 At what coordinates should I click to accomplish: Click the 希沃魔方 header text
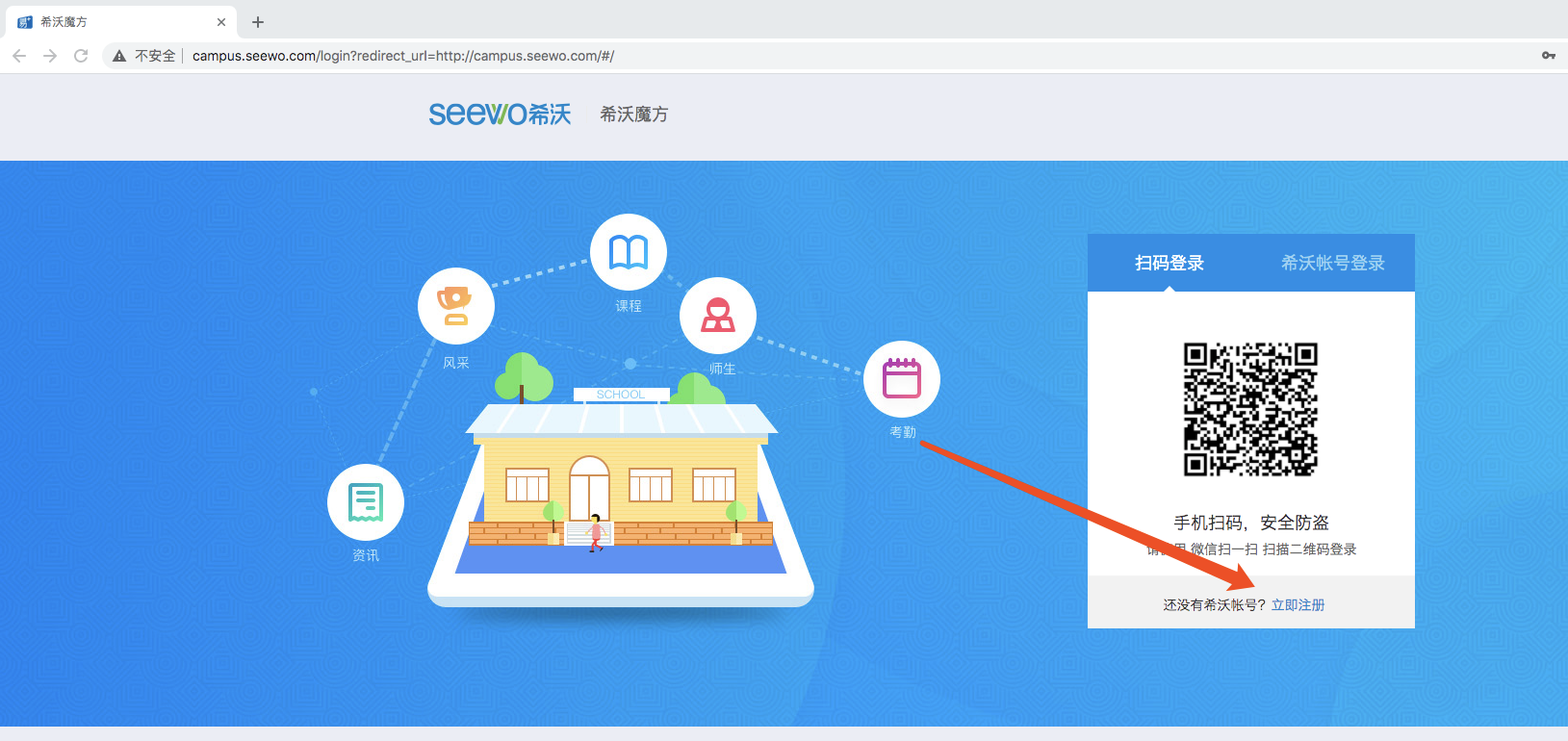(x=633, y=115)
